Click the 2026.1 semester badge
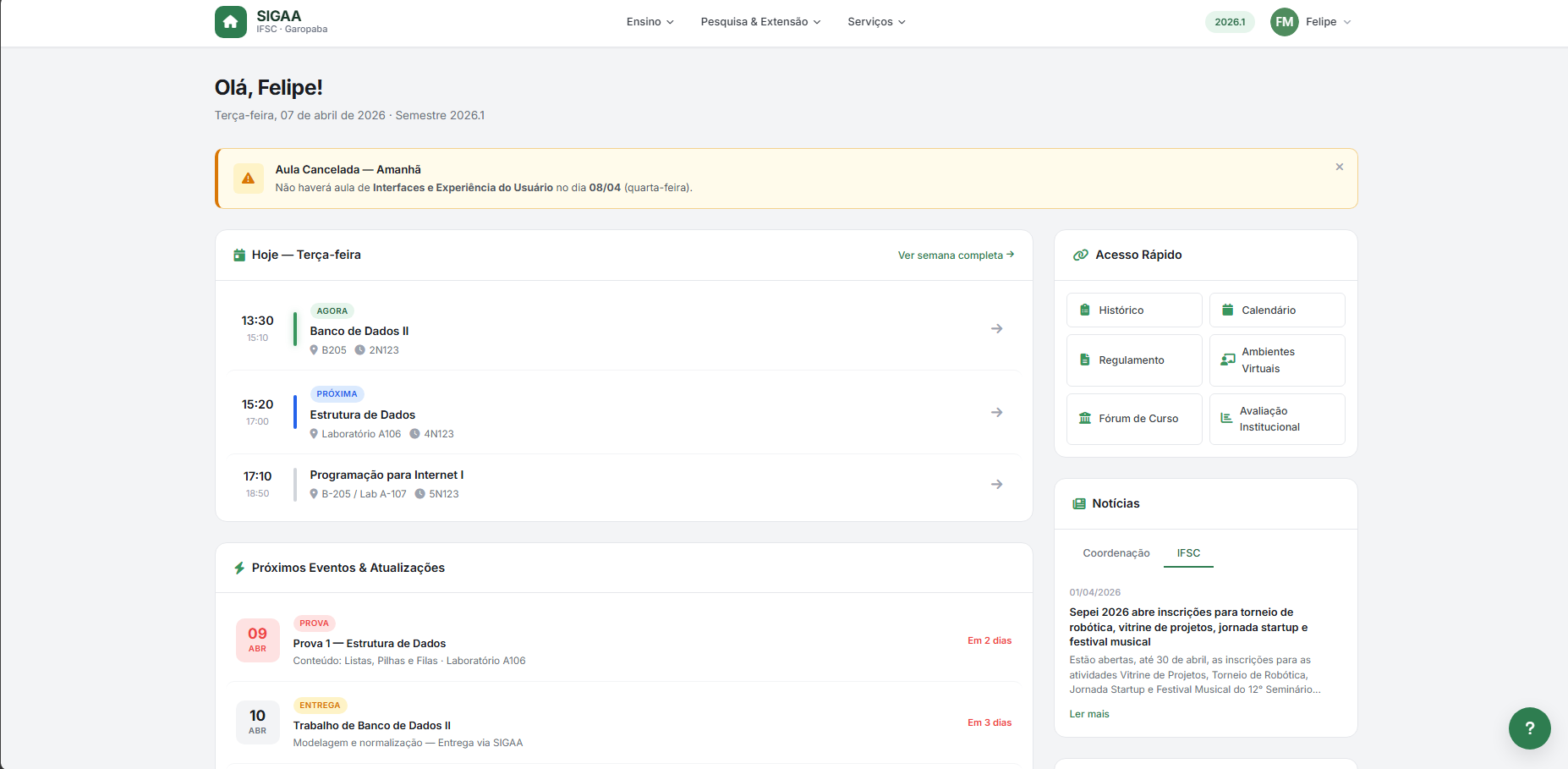 pyautogui.click(x=1230, y=22)
